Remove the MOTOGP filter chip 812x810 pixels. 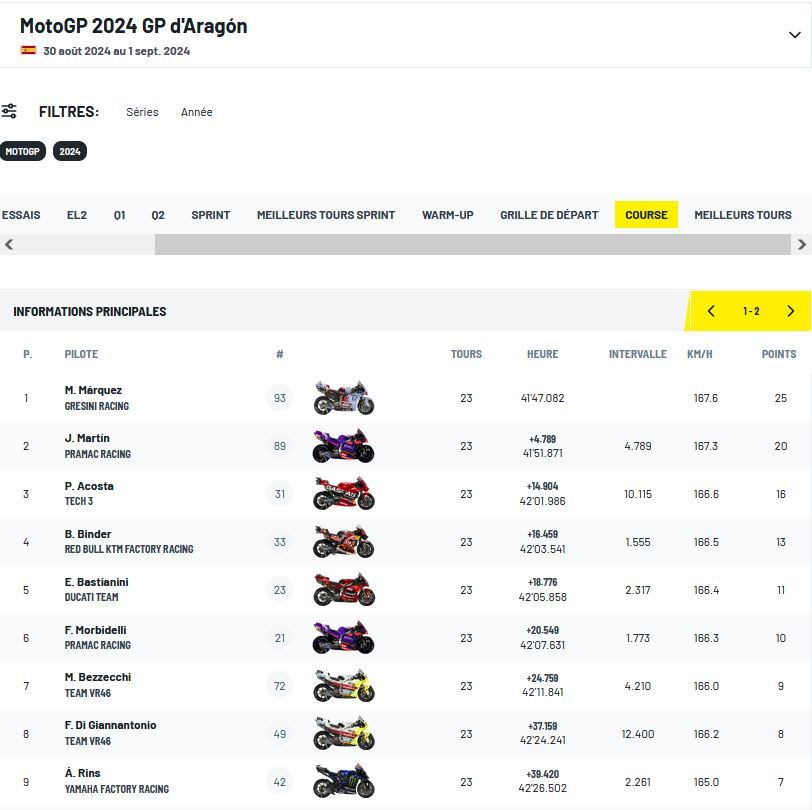(22, 152)
